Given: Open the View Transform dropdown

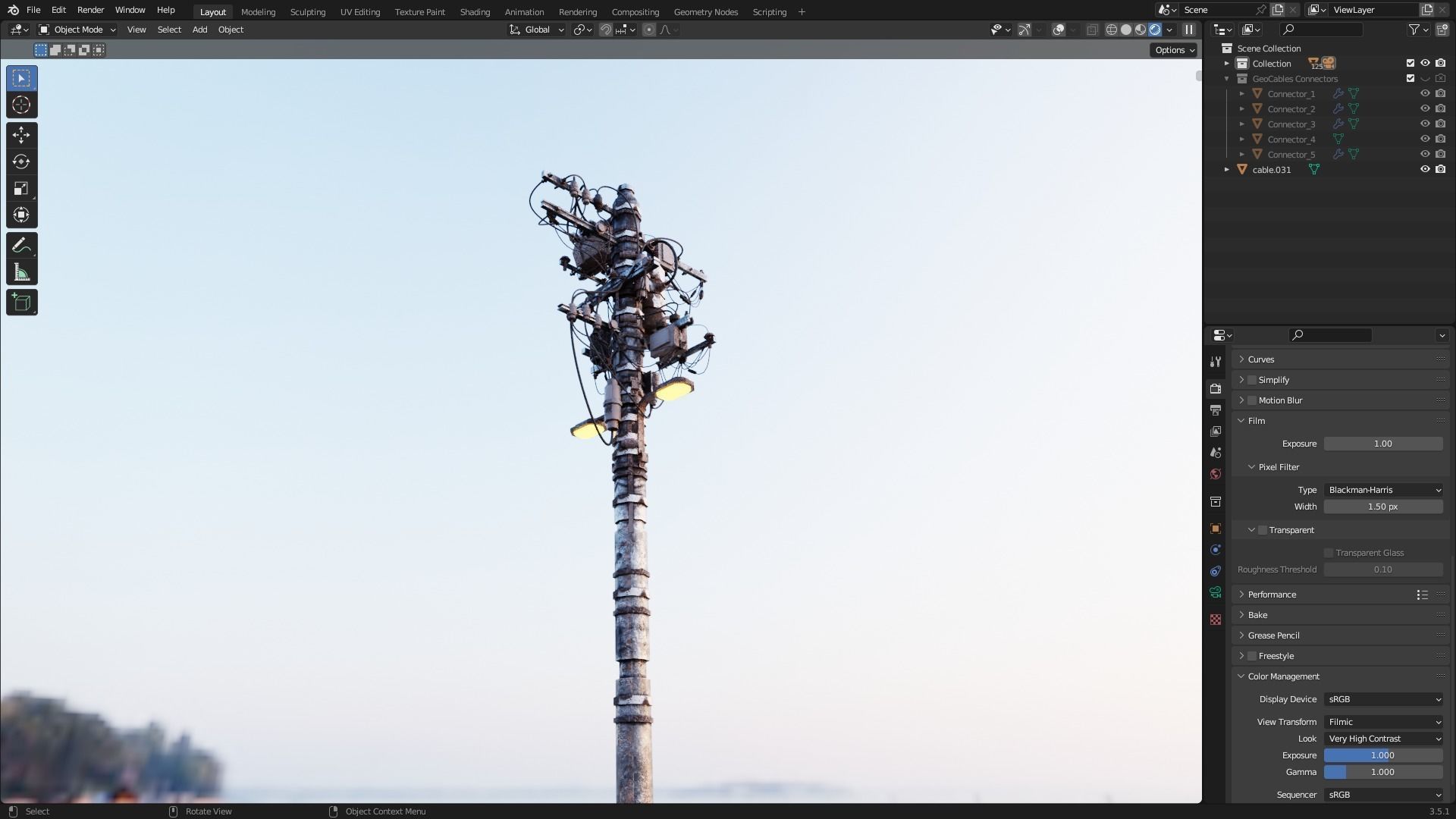Looking at the screenshot, I should 1383,722.
